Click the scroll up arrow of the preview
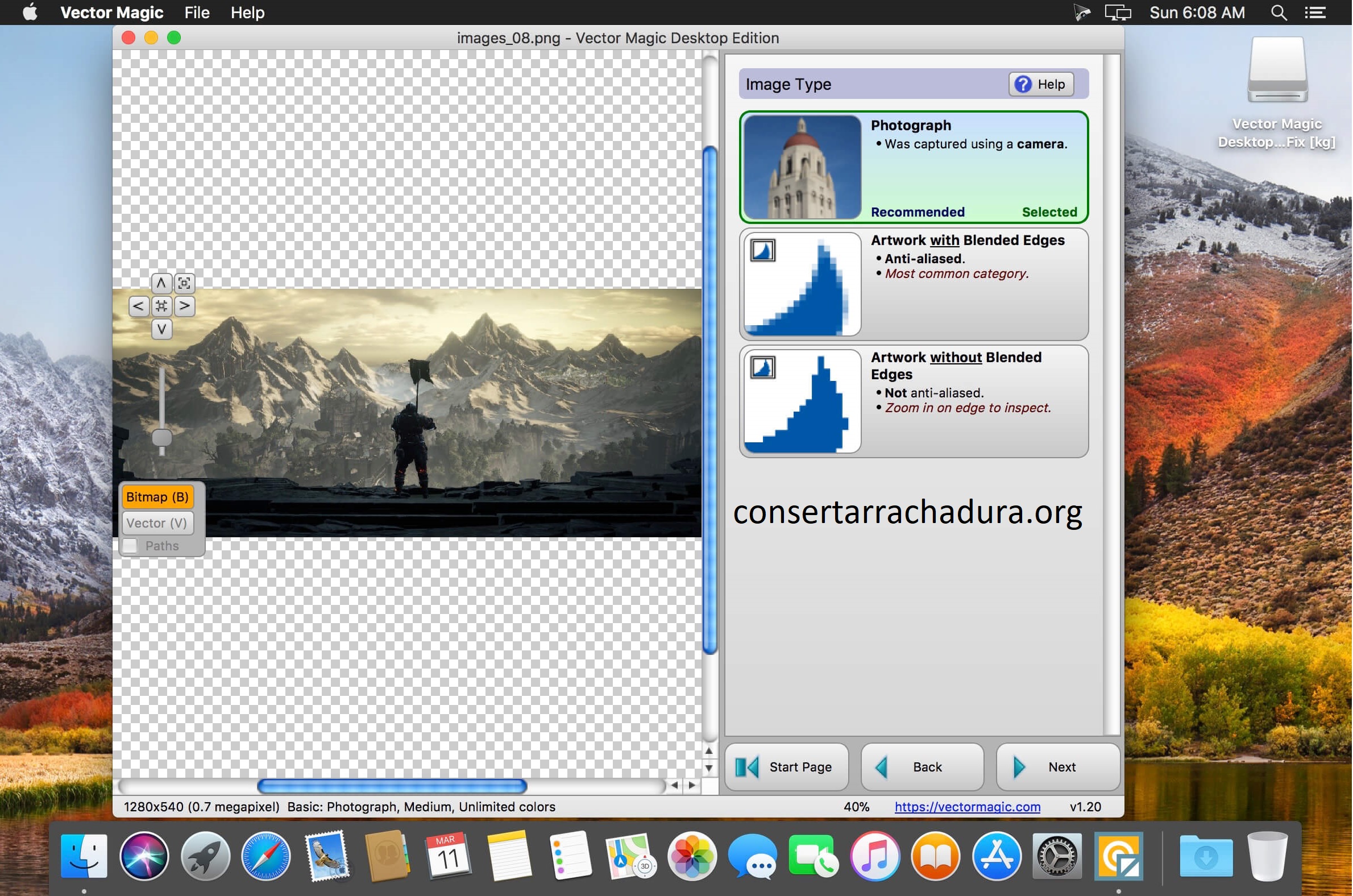 (708, 751)
